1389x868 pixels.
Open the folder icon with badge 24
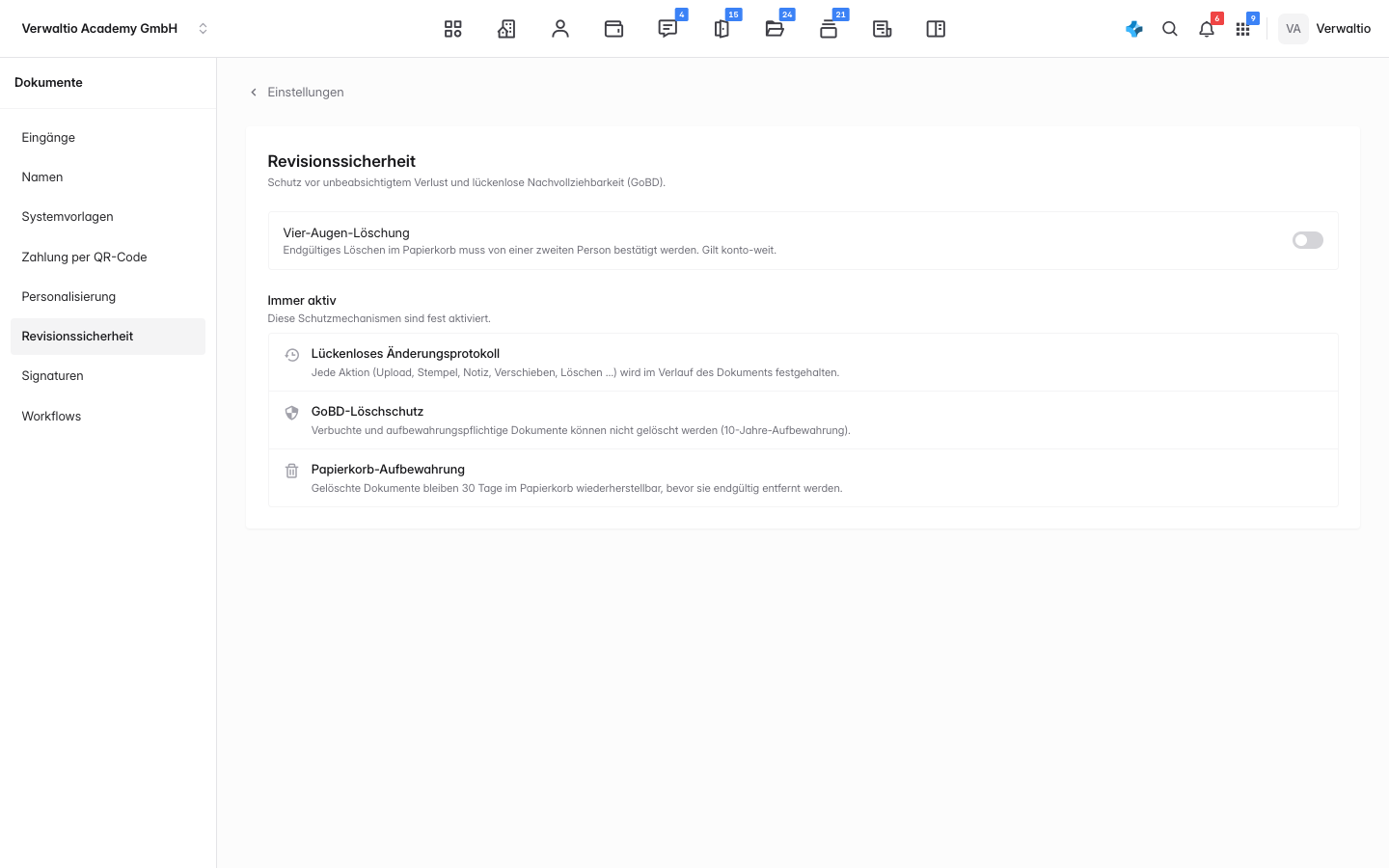(x=775, y=29)
